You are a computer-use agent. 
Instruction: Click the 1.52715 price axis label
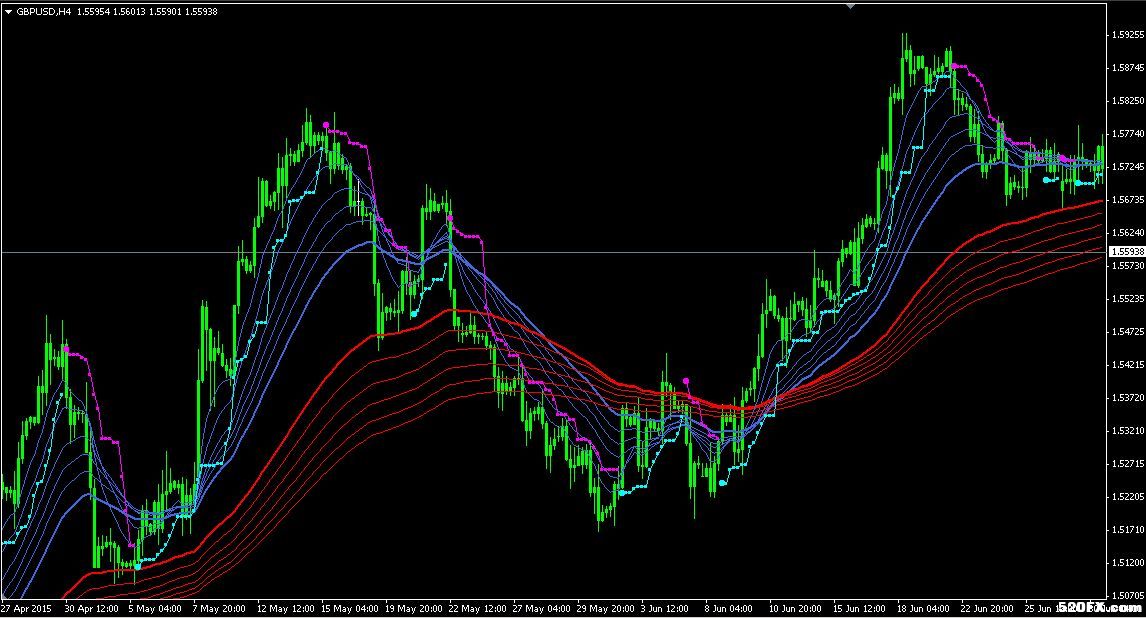1128,464
